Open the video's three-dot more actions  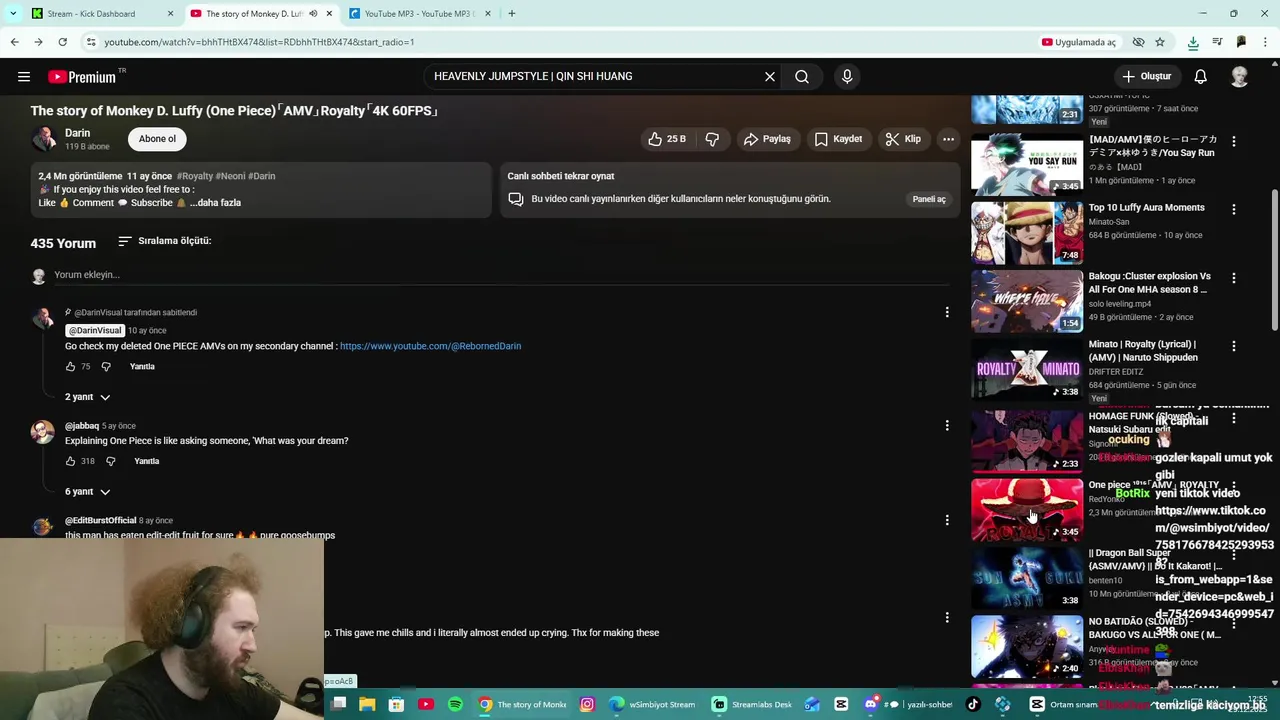[x=948, y=139]
